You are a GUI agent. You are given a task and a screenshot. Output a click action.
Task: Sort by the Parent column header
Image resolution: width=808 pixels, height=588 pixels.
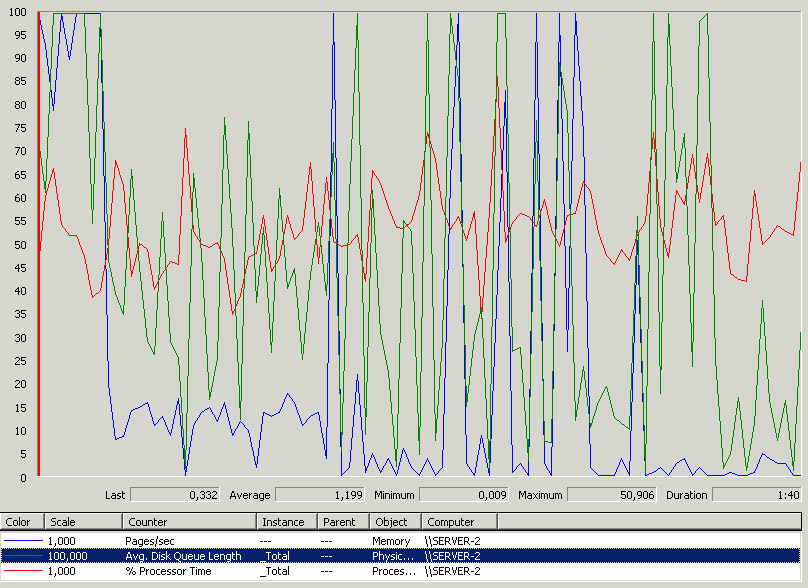coord(342,522)
